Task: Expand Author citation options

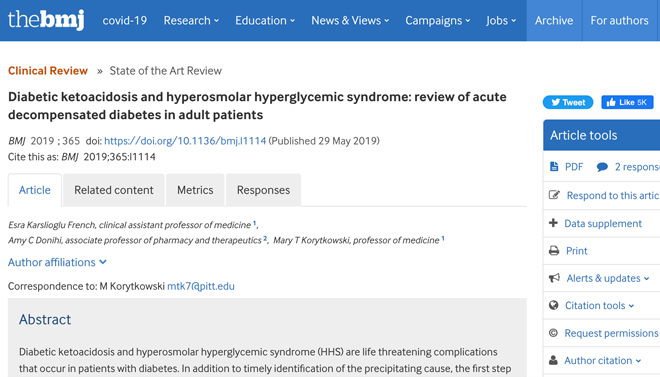Action: pyautogui.click(x=602, y=361)
